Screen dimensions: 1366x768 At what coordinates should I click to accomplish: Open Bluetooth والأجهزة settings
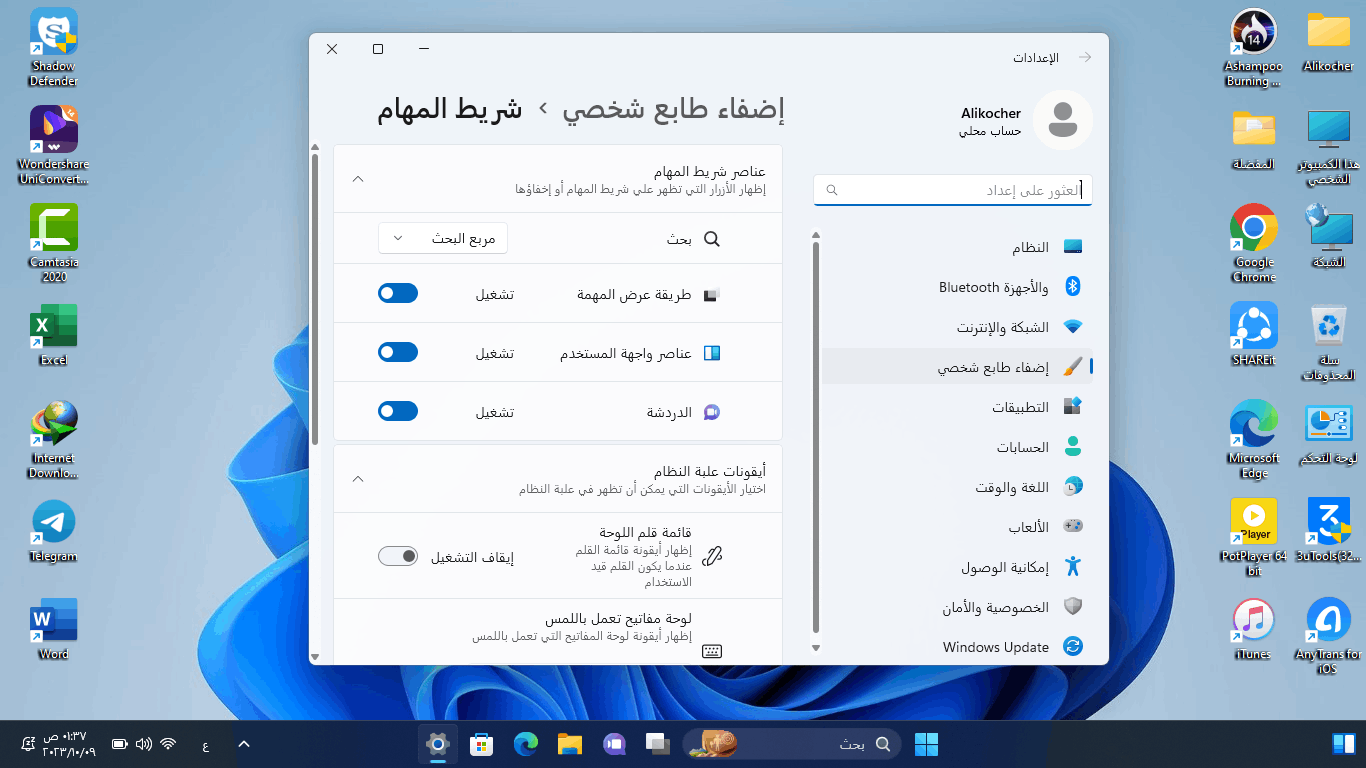click(957, 287)
